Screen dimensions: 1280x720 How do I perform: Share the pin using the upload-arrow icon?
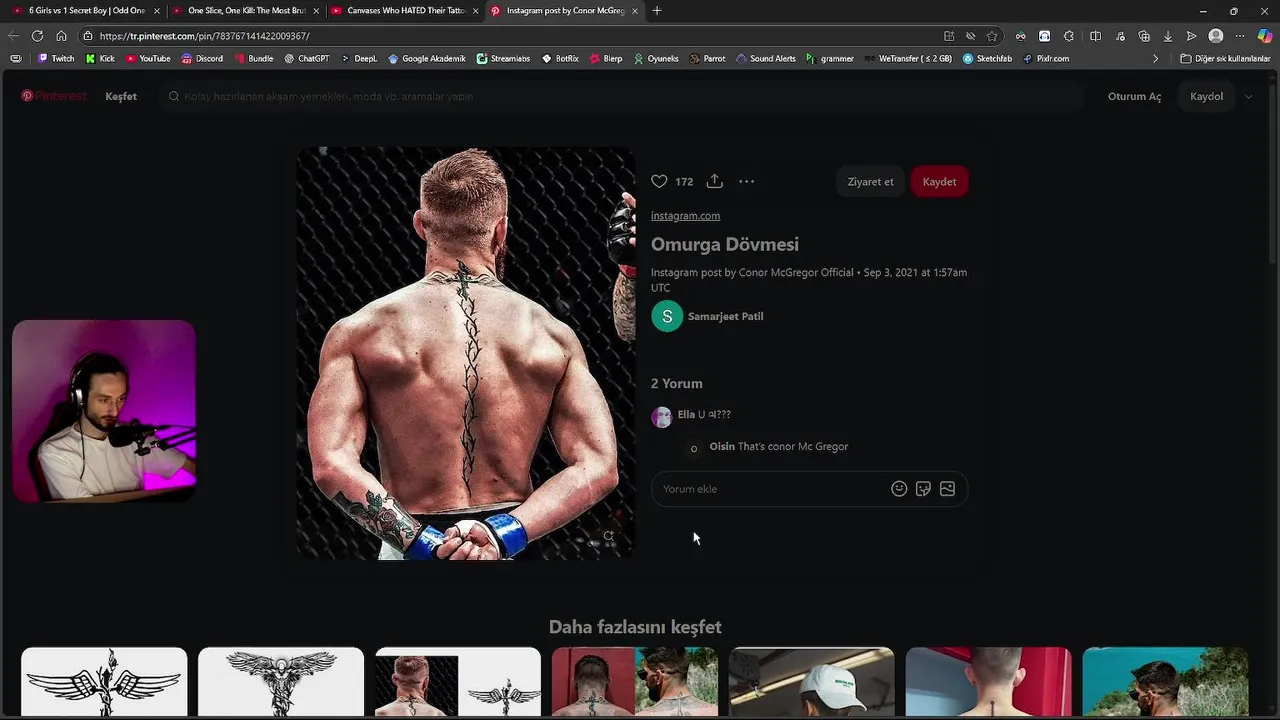pyautogui.click(x=714, y=181)
